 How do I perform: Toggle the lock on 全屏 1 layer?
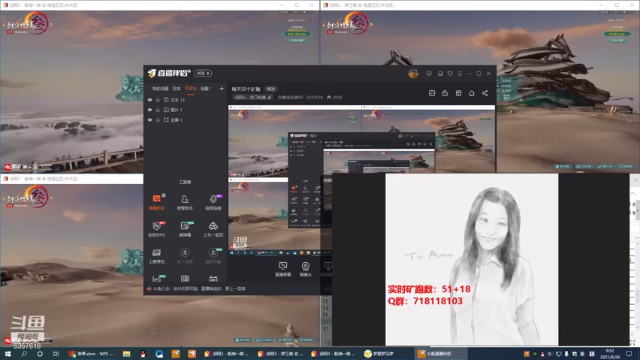coord(158,120)
